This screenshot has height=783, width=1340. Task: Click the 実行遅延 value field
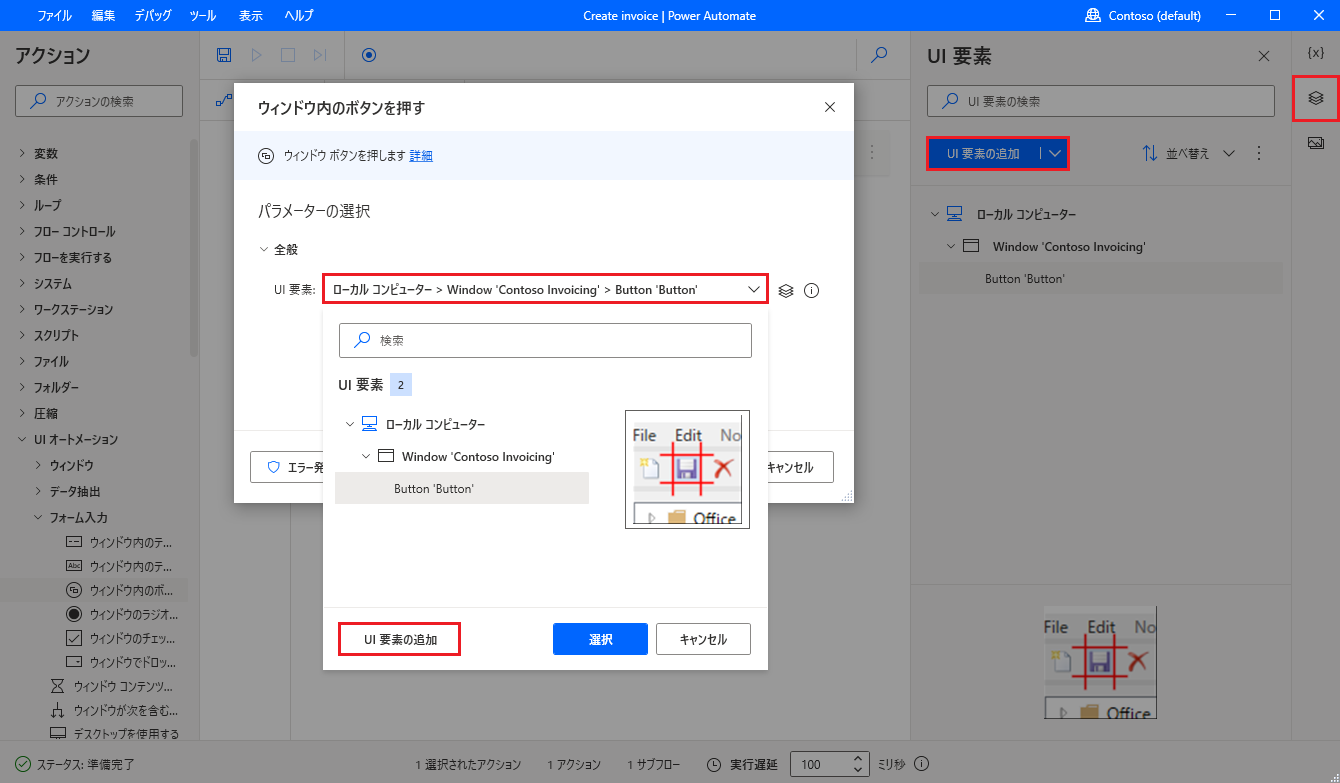click(821, 764)
